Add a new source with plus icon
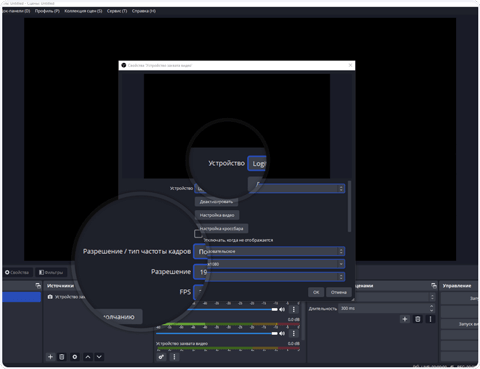This screenshot has height=369, width=480. 50,357
